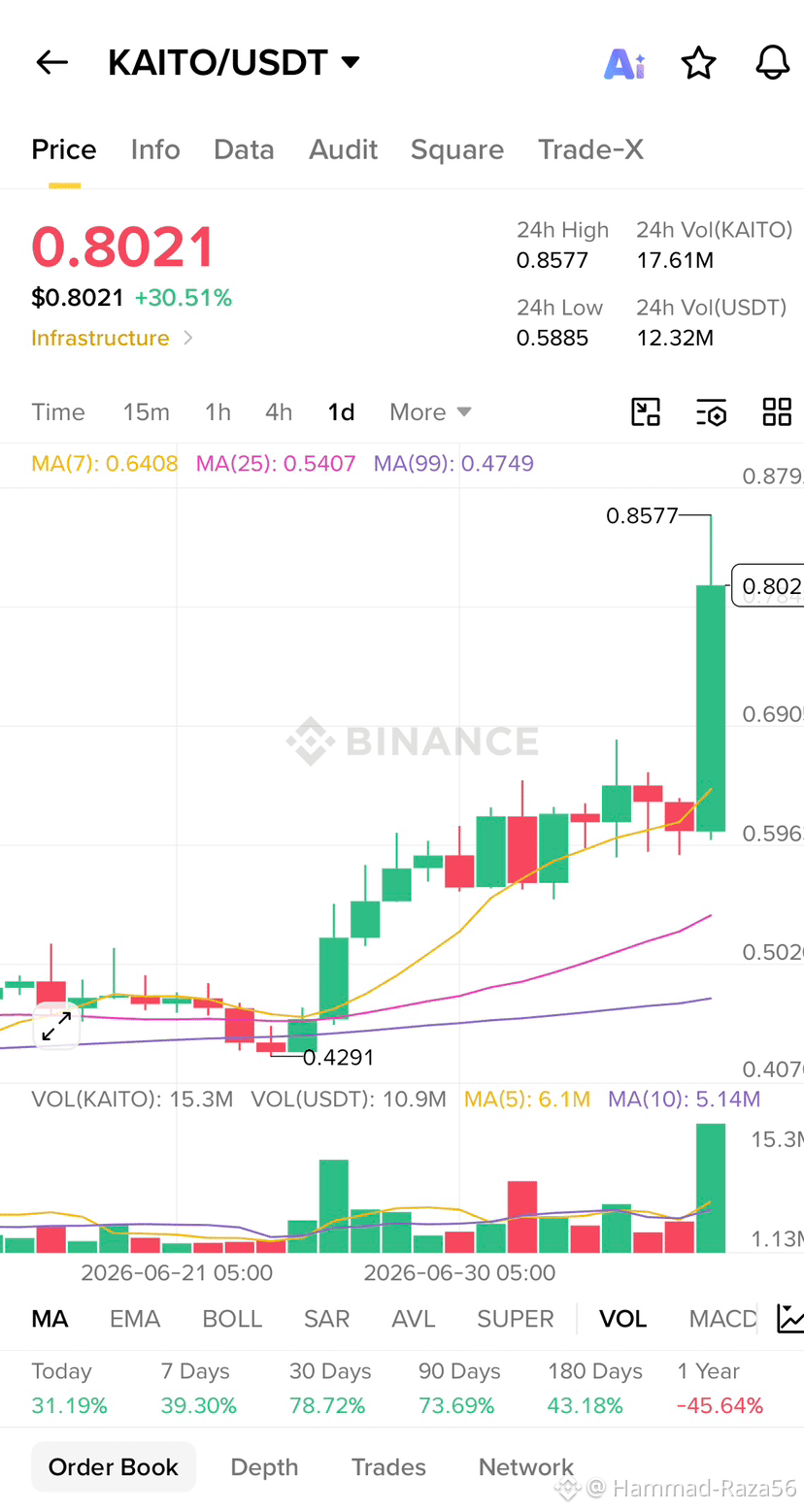This screenshot has height=1512, width=804.
Task: Tap the 24h Vol(KAITO) 17.61M value
Action: 675,261
